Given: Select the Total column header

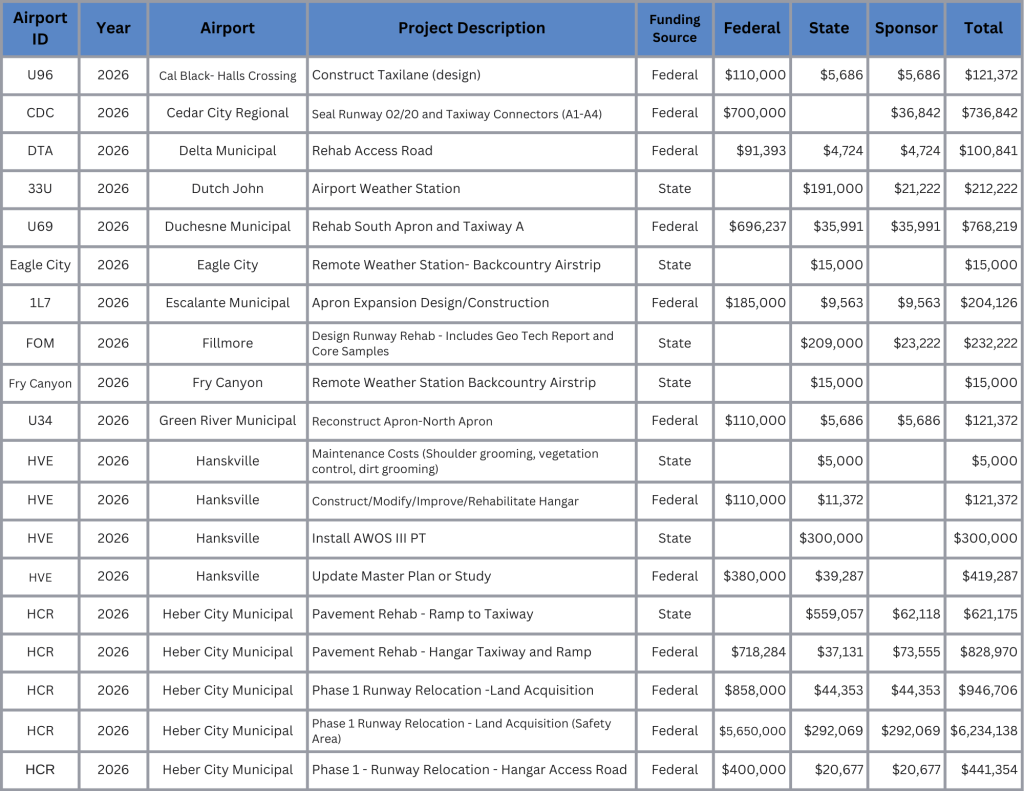Looking at the screenshot, I should [x=983, y=28].
